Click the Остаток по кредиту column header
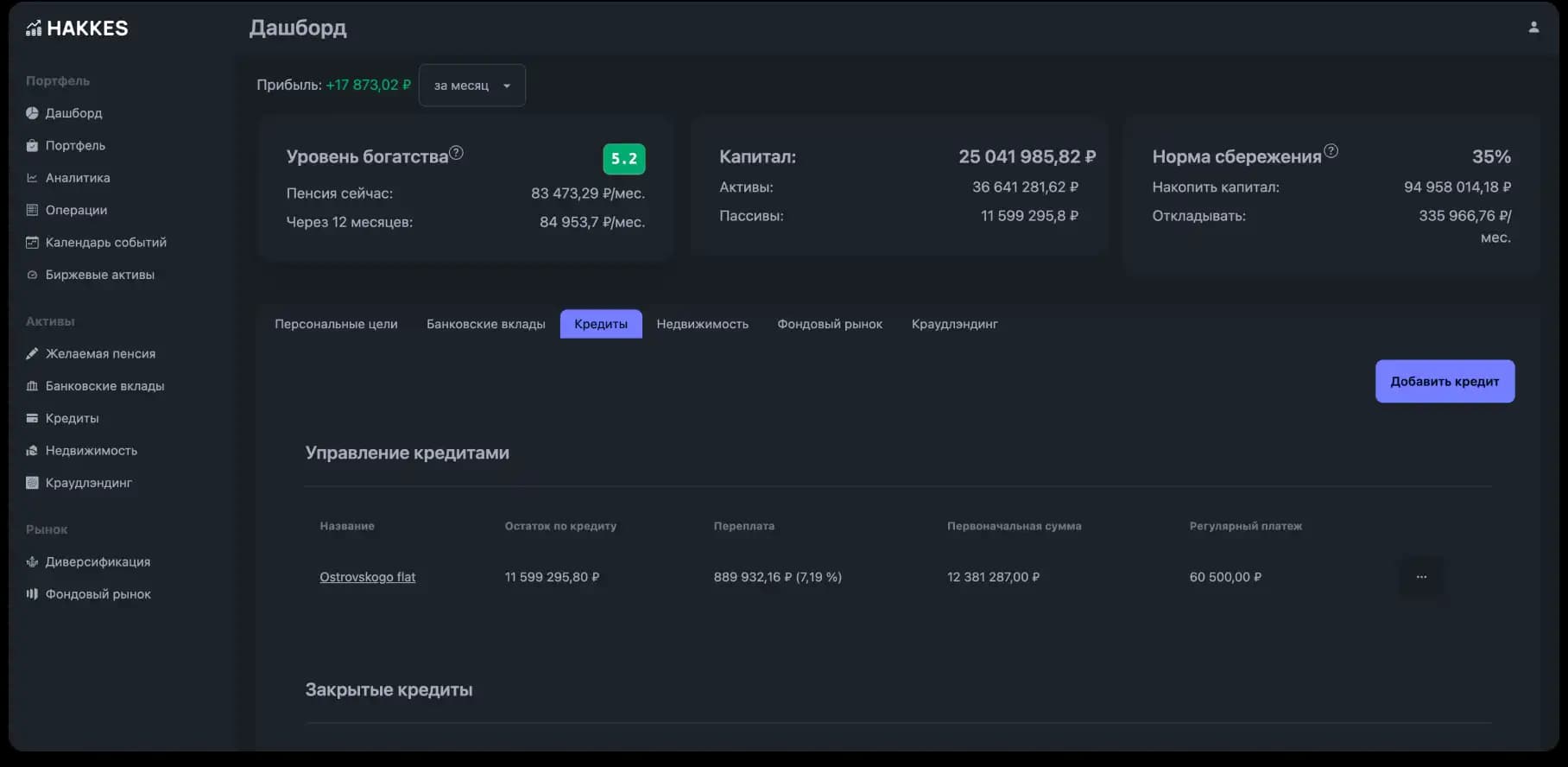Viewport: 1568px width, 767px height. pyautogui.click(x=560, y=526)
